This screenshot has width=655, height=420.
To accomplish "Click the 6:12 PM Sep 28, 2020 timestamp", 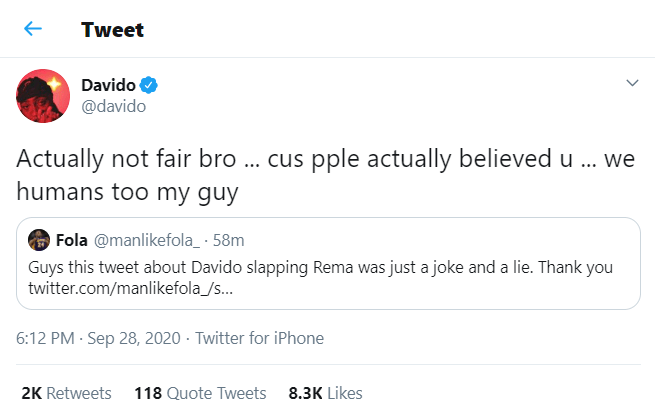I will click(98, 338).
